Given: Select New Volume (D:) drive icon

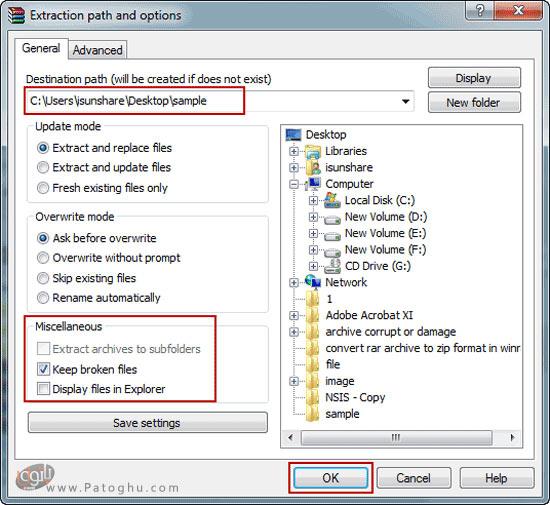Looking at the screenshot, I should point(332,218).
